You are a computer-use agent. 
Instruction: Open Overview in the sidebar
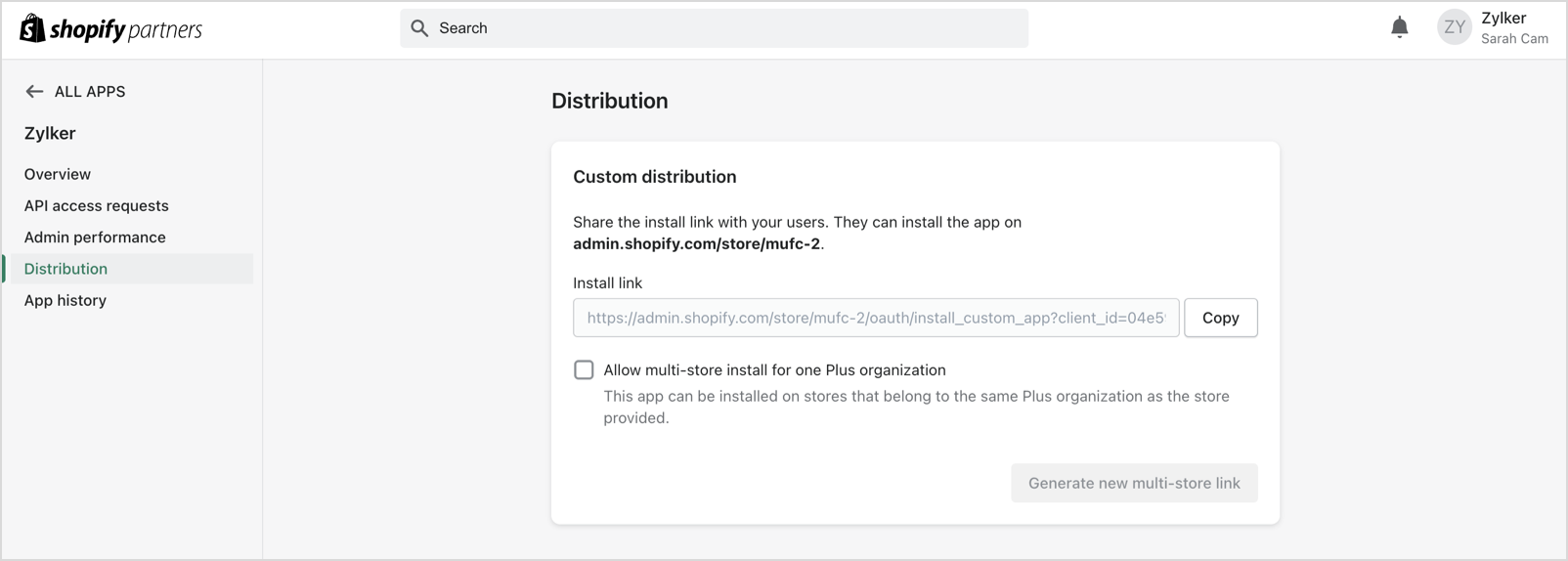point(58,174)
